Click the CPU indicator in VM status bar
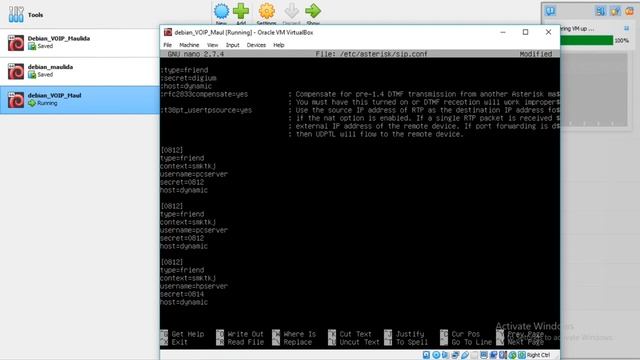The image size is (640, 360). coord(503,355)
